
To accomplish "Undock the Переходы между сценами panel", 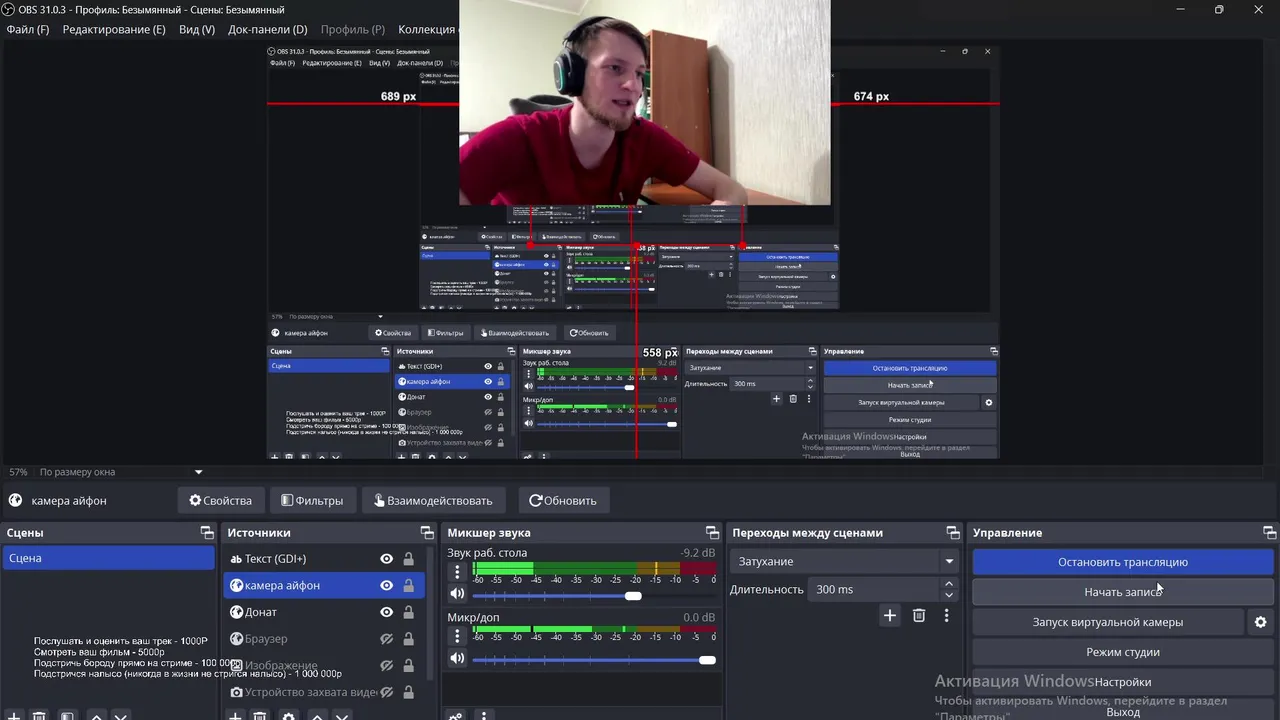I will pos(951,533).
